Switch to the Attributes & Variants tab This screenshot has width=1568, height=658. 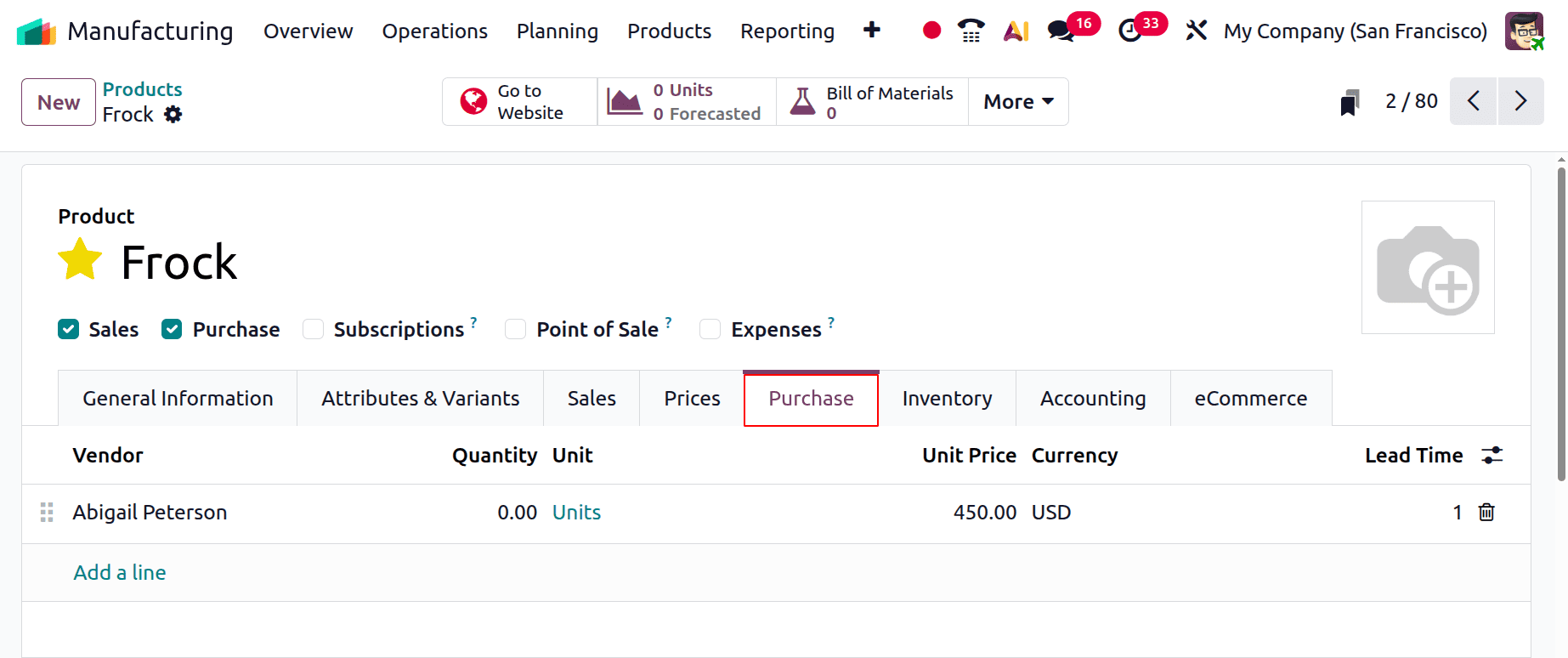420,398
